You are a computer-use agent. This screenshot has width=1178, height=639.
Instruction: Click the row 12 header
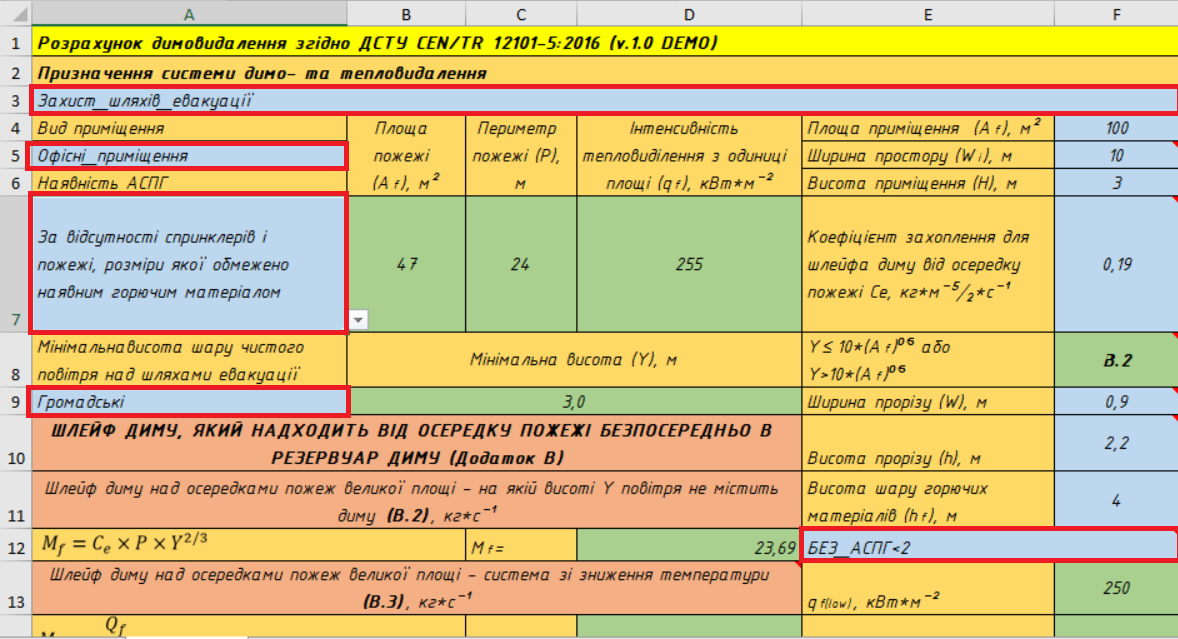(x=15, y=545)
